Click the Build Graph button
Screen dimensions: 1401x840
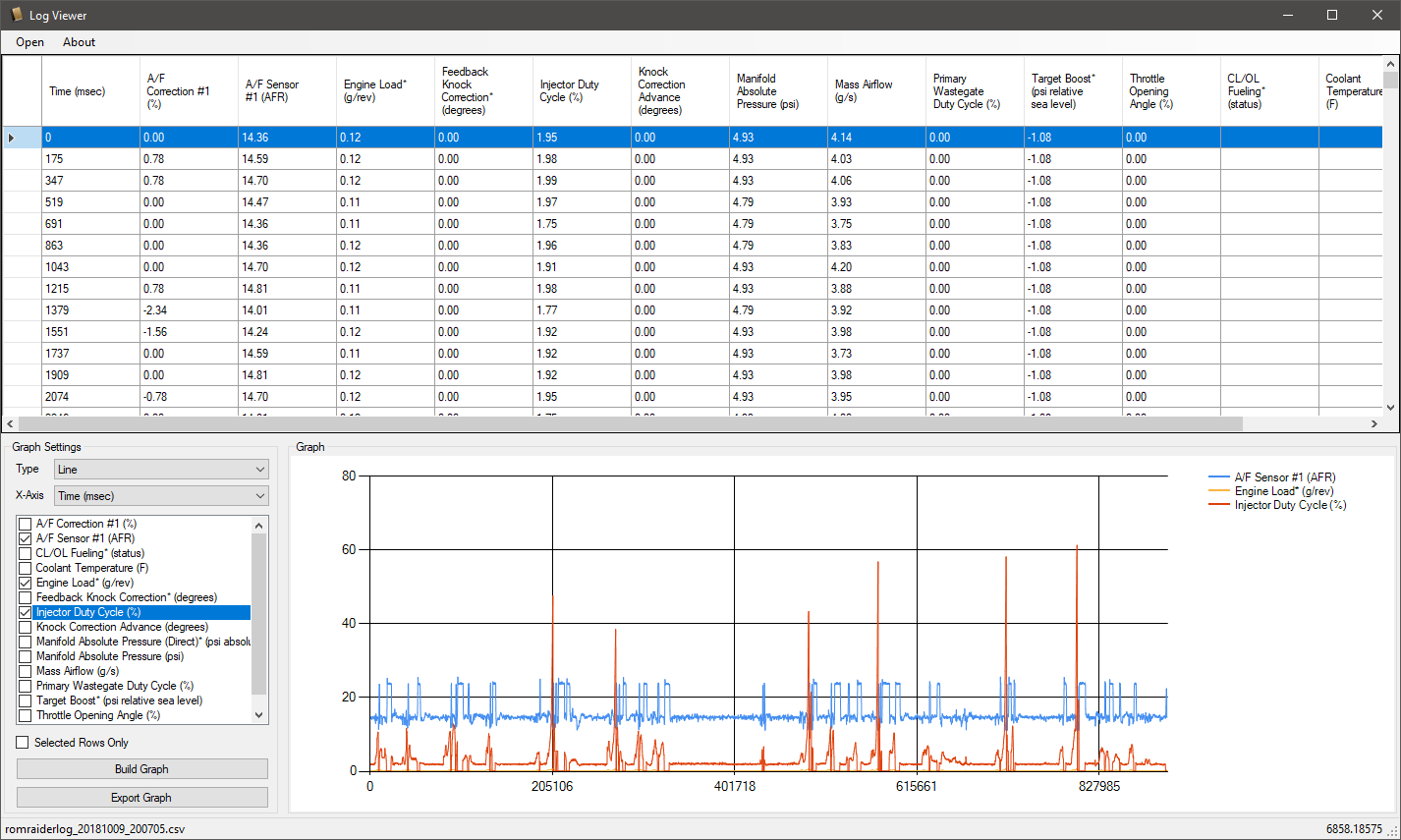(141, 769)
